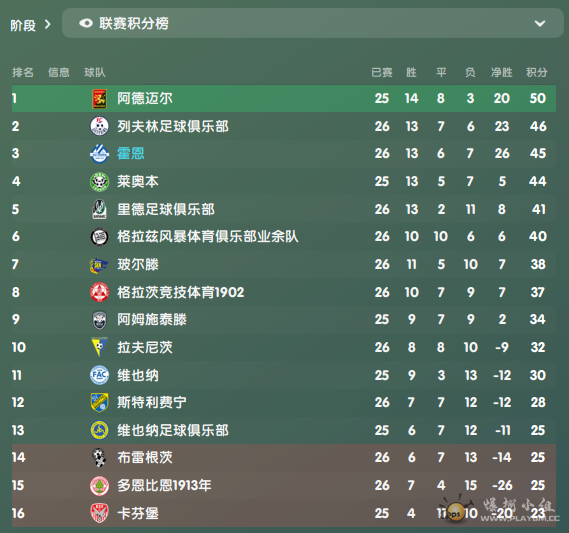Select the 维也纳 FAC logo icon
This screenshot has height=533, width=569.
99,375
